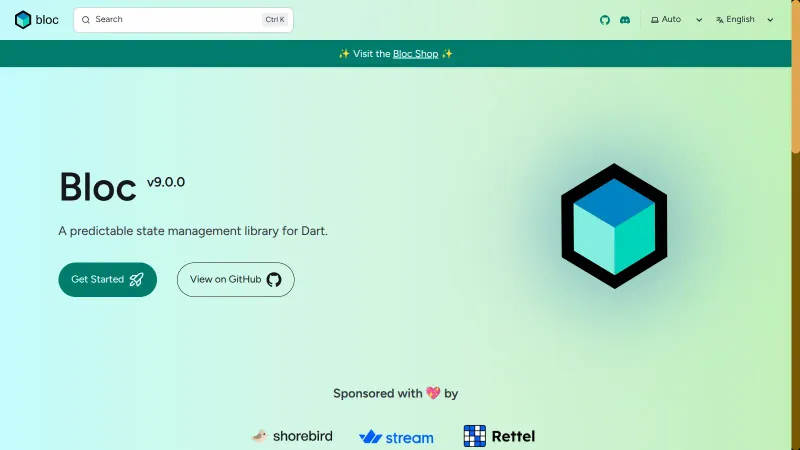The height and width of the screenshot is (450, 800).
Task: Click the translate icon beside English
Action: [x=720, y=20]
